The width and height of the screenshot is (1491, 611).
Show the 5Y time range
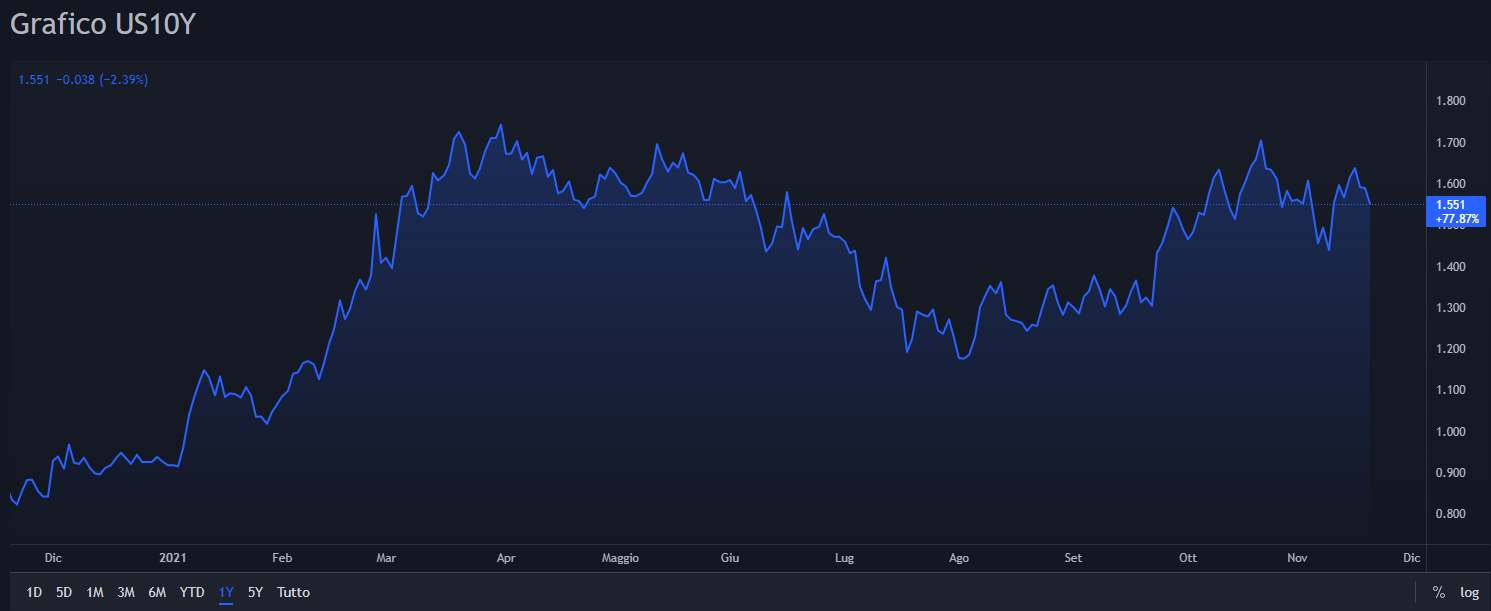click(x=255, y=593)
